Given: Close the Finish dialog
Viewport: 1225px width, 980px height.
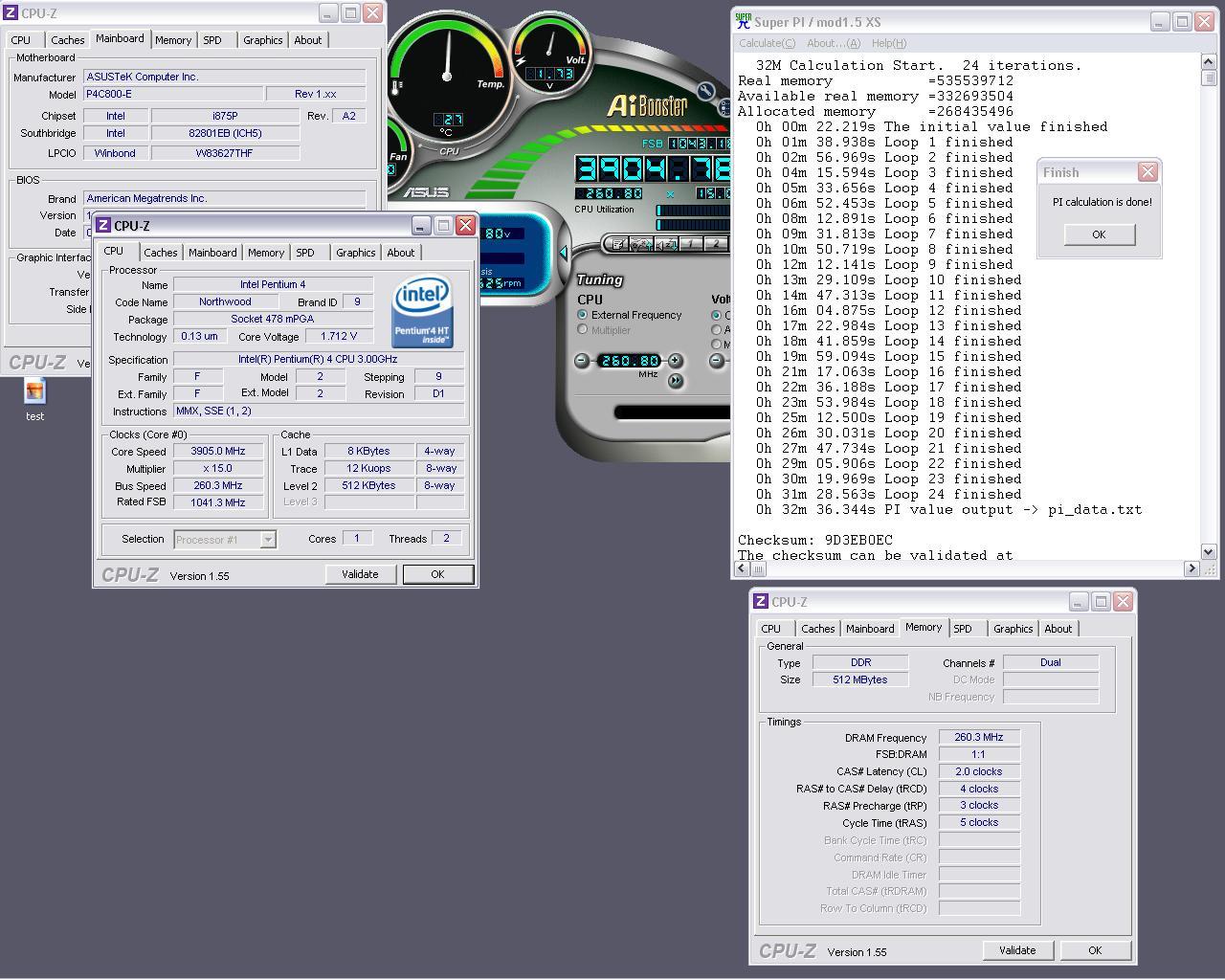Looking at the screenshot, I should click(x=1147, y=171).
